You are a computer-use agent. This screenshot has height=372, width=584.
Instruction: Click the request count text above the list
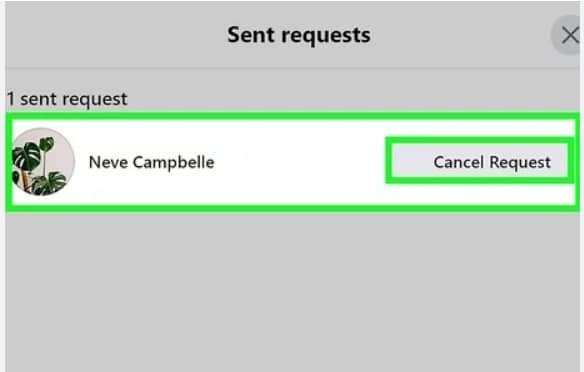click(x=67, y=99)
